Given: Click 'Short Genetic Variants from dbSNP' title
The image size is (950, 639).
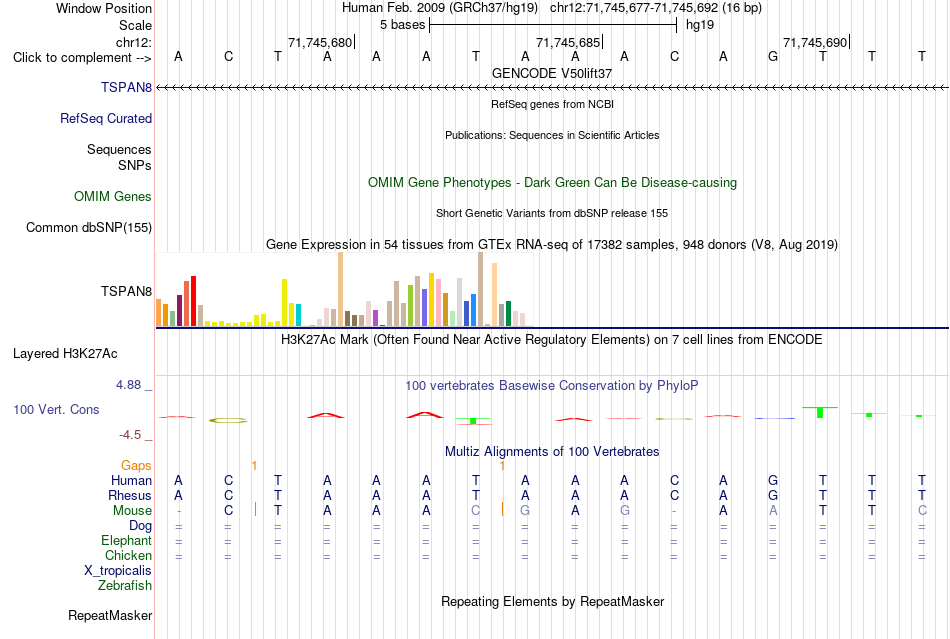Looking at the screenshot, I should 552,213.
